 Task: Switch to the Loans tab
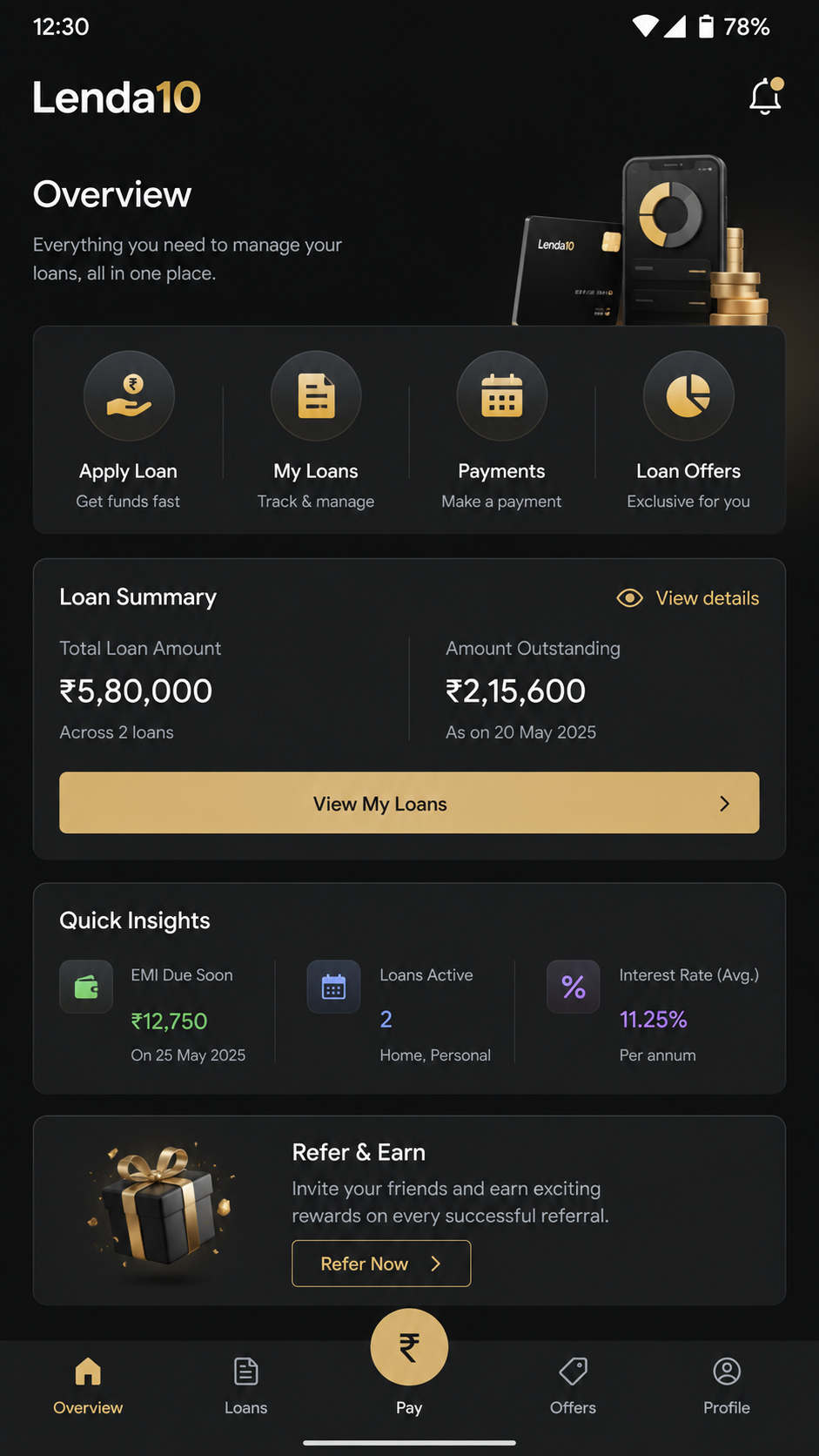pyautogui.click(x=246, y=1386)
